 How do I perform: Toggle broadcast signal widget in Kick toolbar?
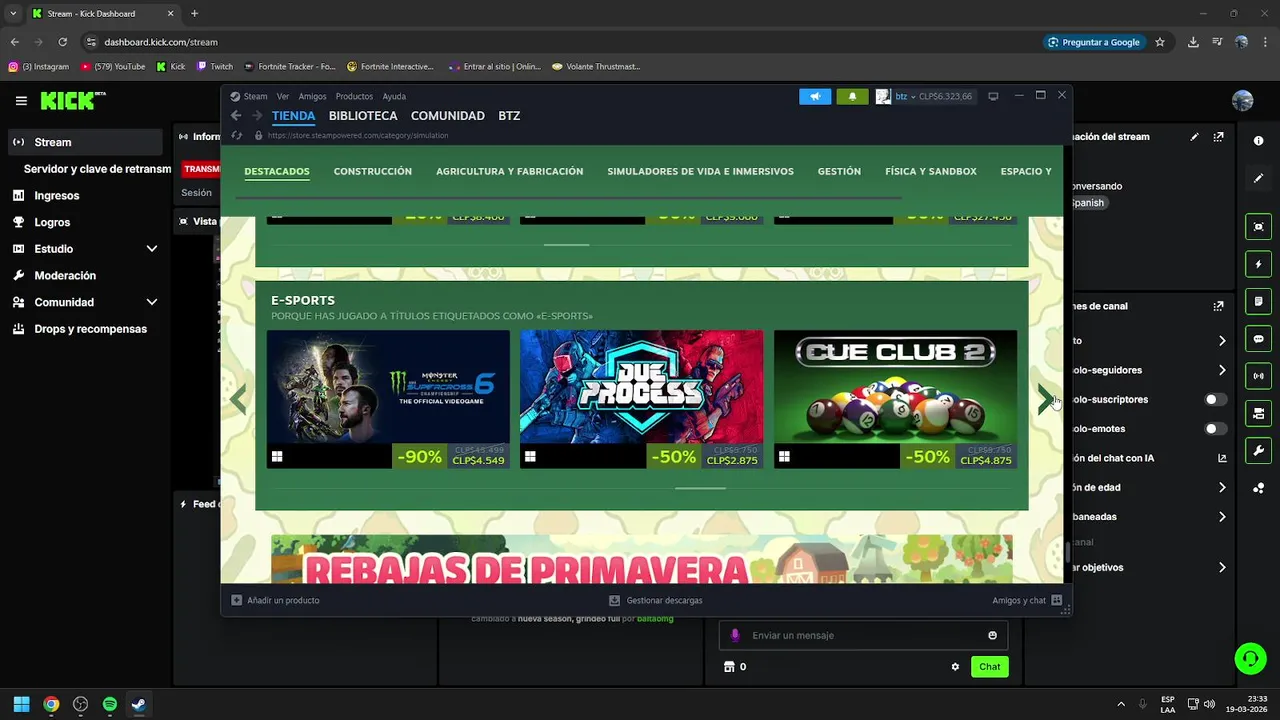(x=1258, y=376)
